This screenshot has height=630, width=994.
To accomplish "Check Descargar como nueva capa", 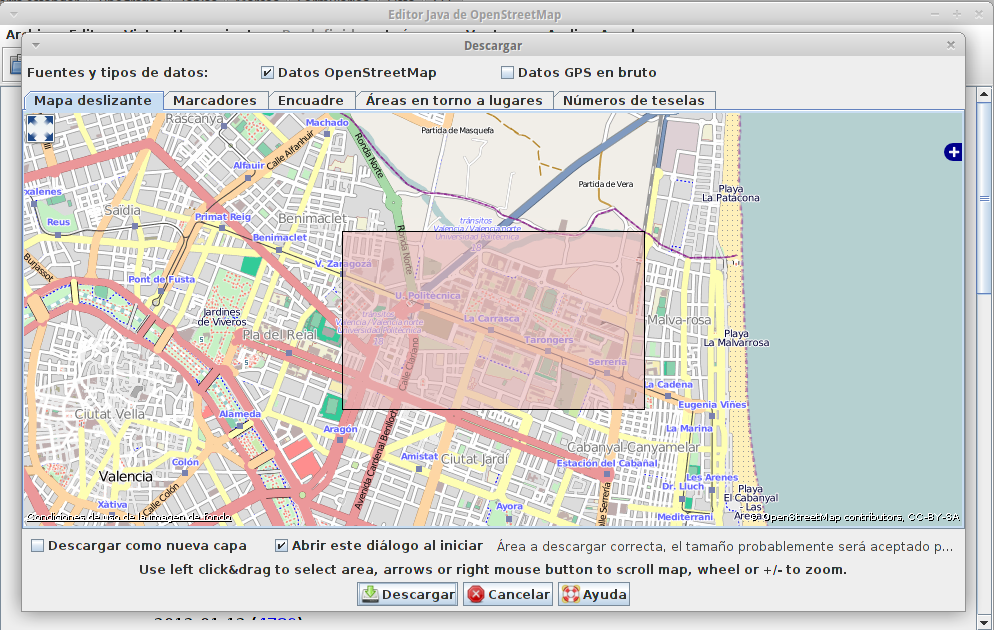I will click(38, 546).
